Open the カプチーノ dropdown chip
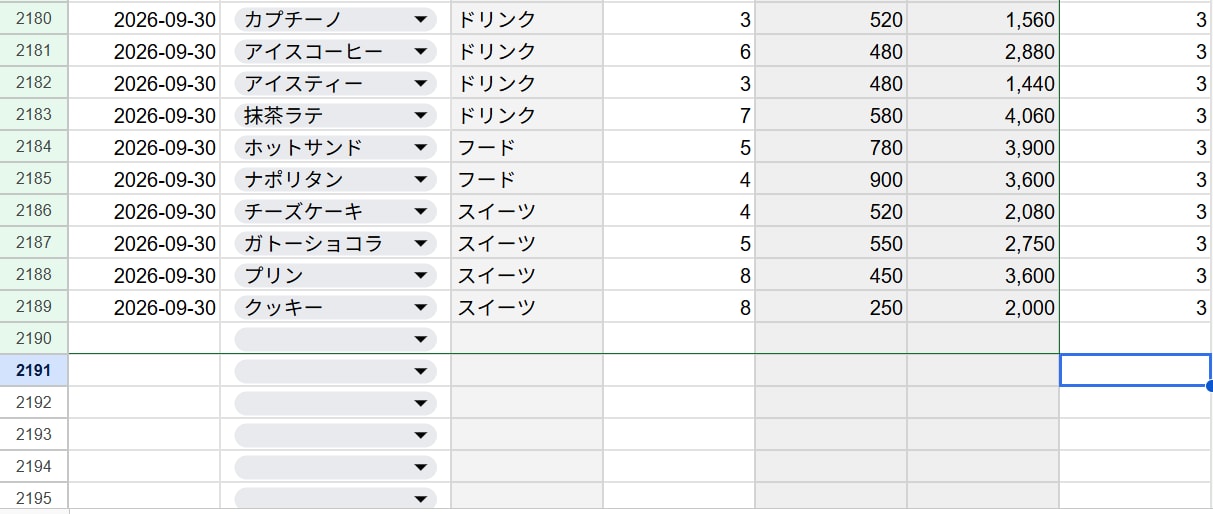This screenshot has height=514, width=1213. coord(335,19)
